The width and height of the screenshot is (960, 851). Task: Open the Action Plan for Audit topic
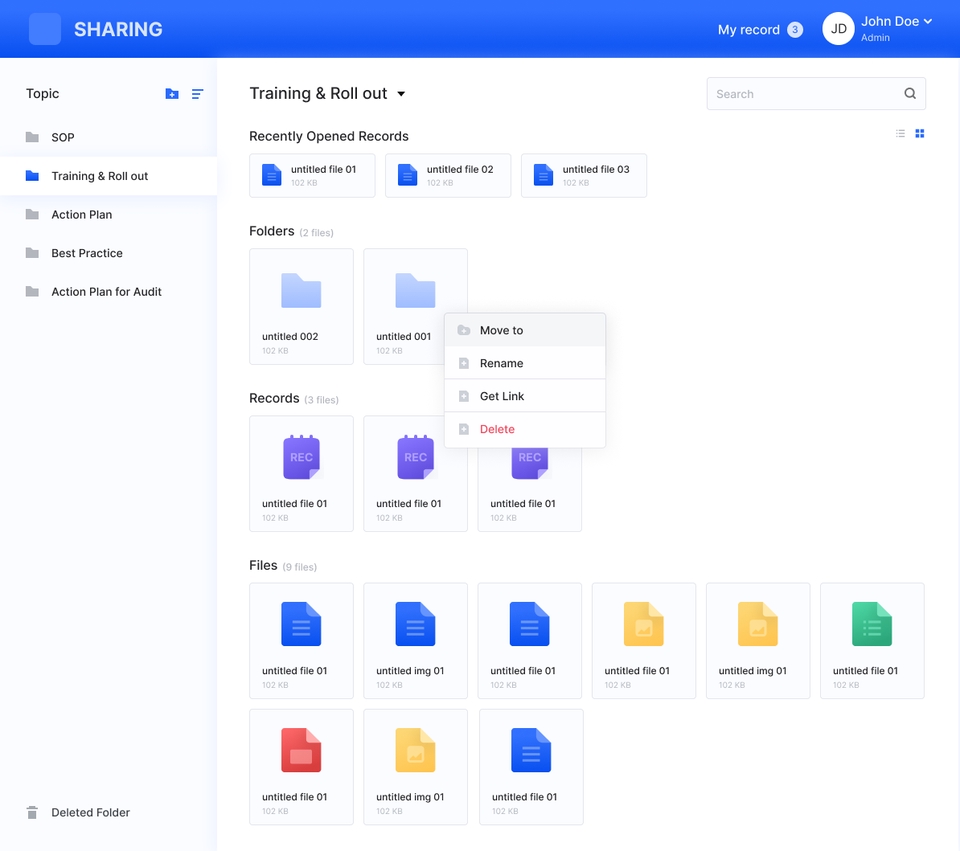click(108, 291)
